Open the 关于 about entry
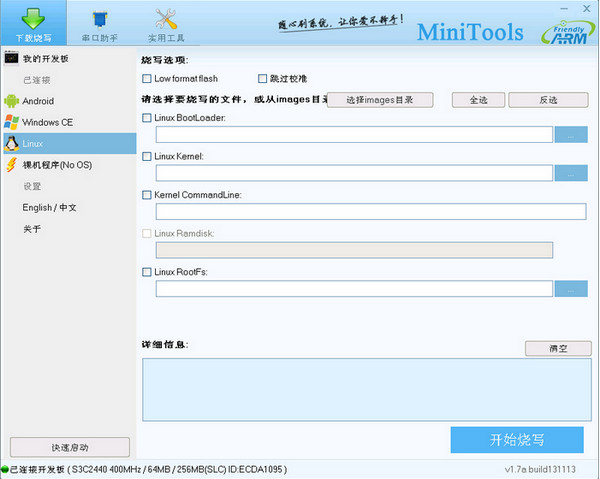The width and height of the screenshot is (600, 479). coord(32,229)
